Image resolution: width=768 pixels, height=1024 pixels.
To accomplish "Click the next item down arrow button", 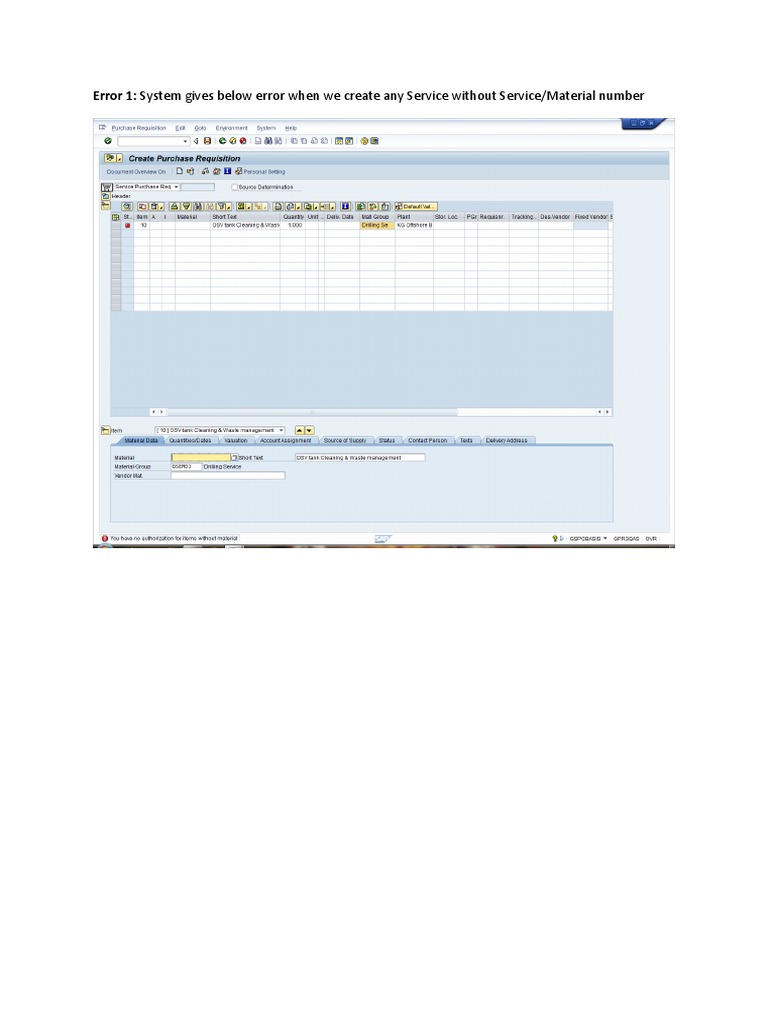I will pos(310,430).
